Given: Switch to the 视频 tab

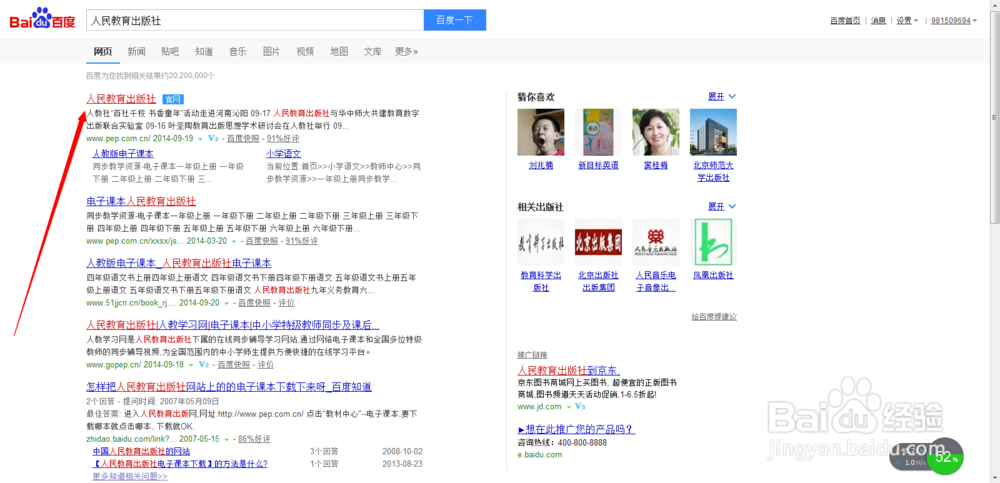Looking at the screenshot, I should (x=305, y=52).
